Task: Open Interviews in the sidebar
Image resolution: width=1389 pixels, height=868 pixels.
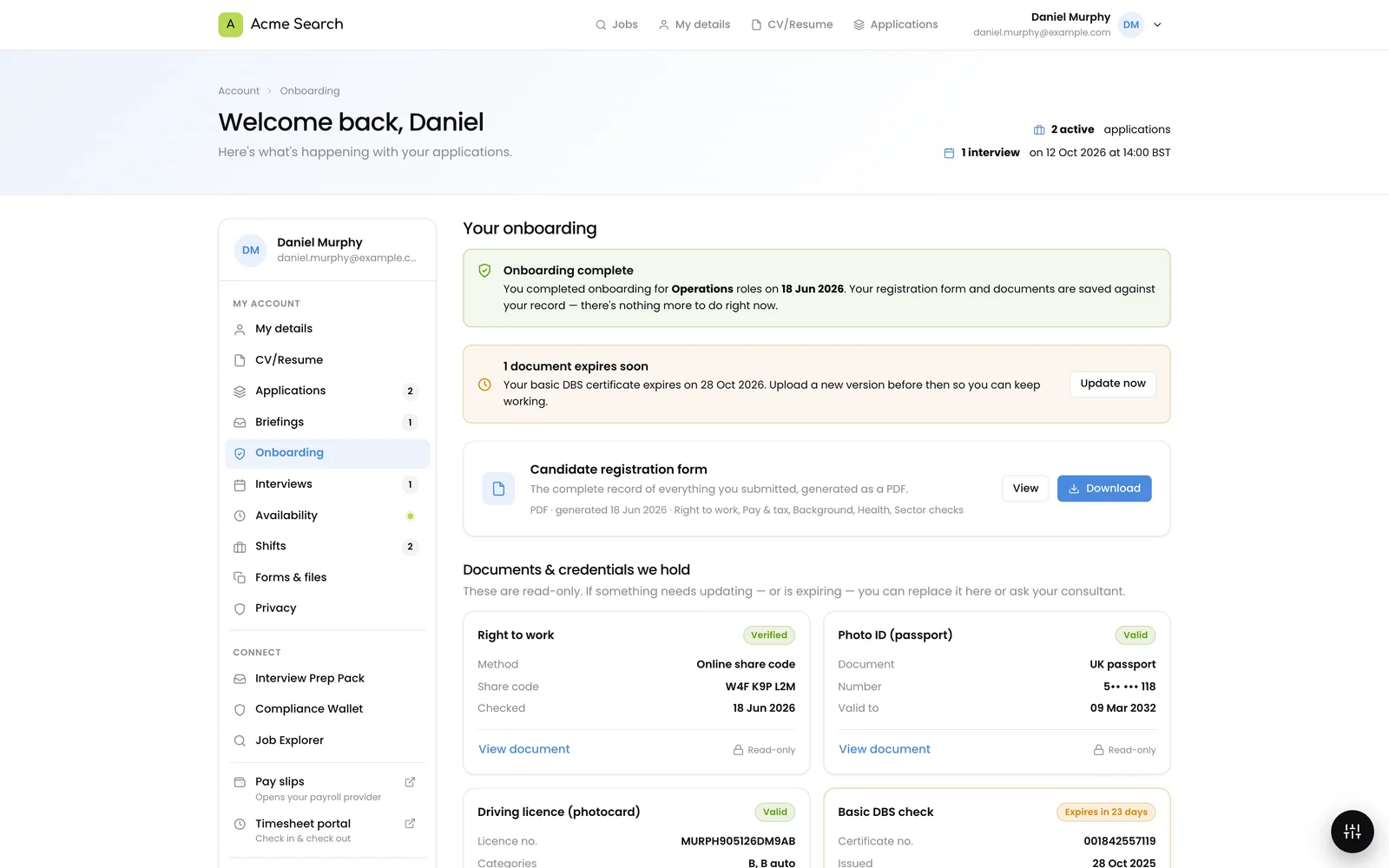Action: coord(327,484)
